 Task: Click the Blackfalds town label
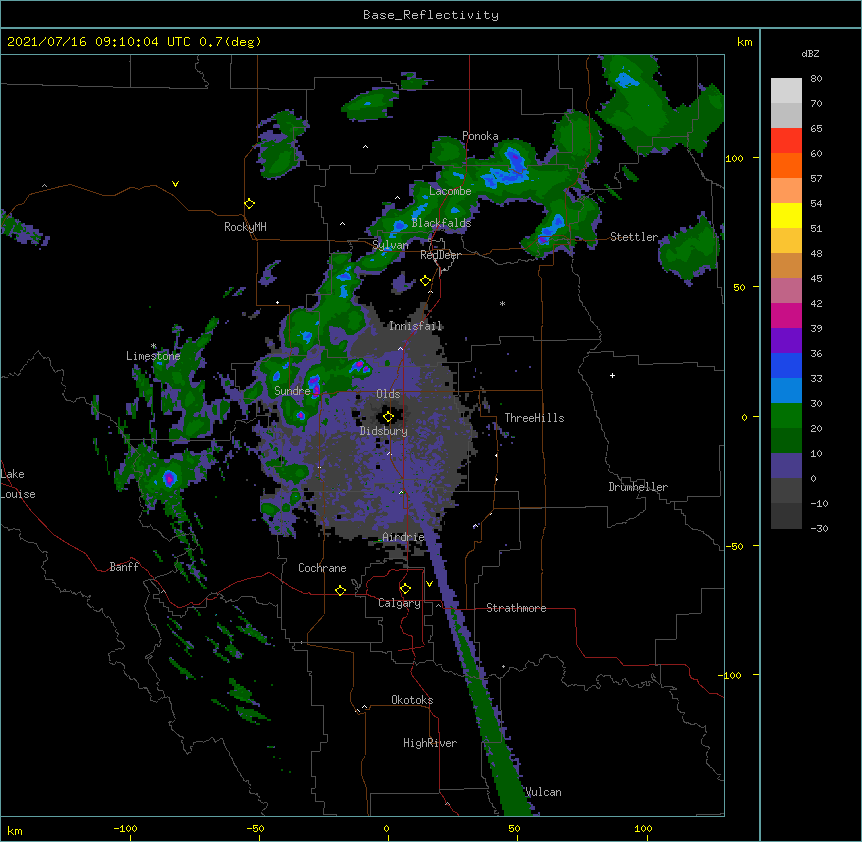click(441, 223)
